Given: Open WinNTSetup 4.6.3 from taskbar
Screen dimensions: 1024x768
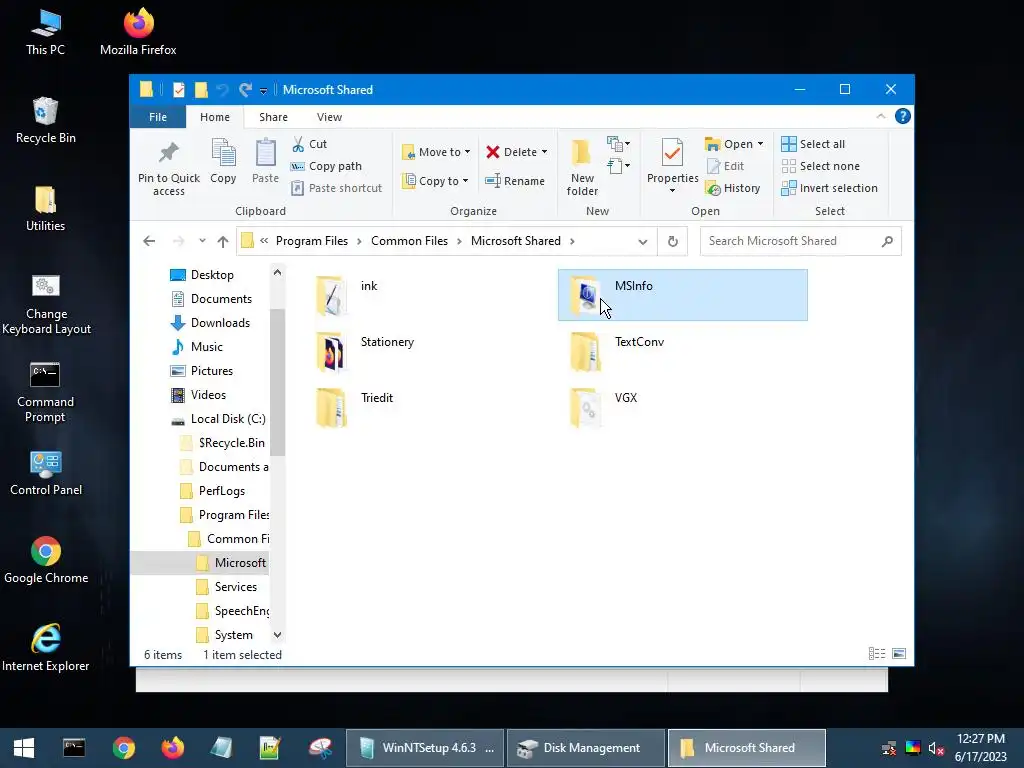Looking at the screenshot, I should [424, 748].
